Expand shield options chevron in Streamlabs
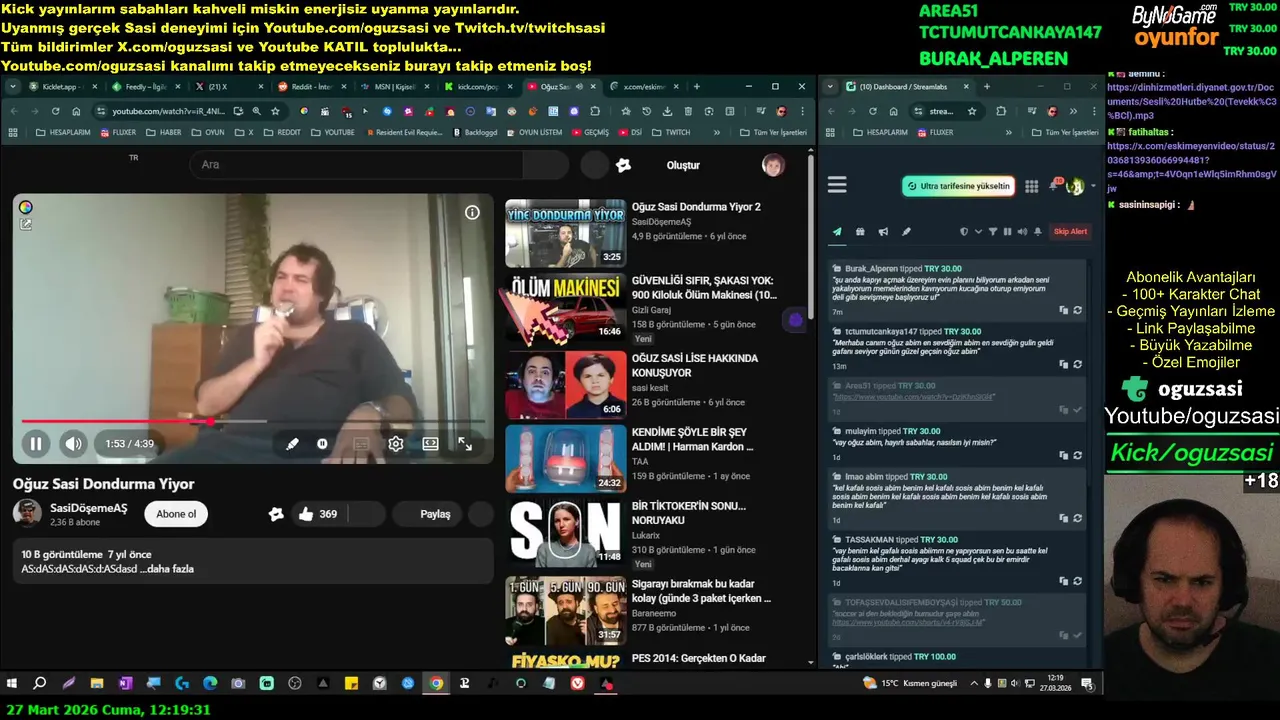Screen dimensions: 1280x720 [977, 232]
